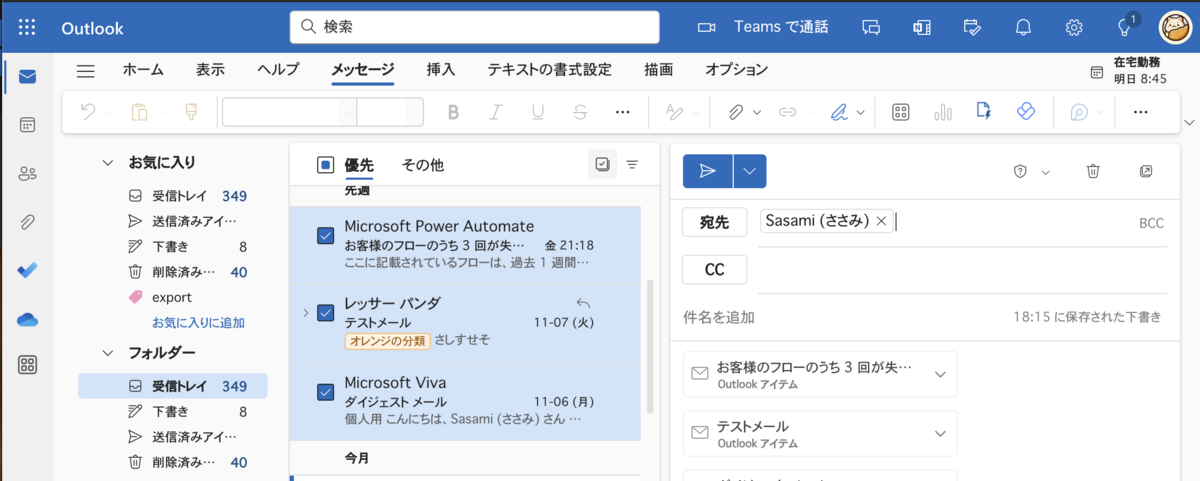Viewport: 1200px width, 481px height.
Task: Click the BCC link
Action: coord(1151,223)
